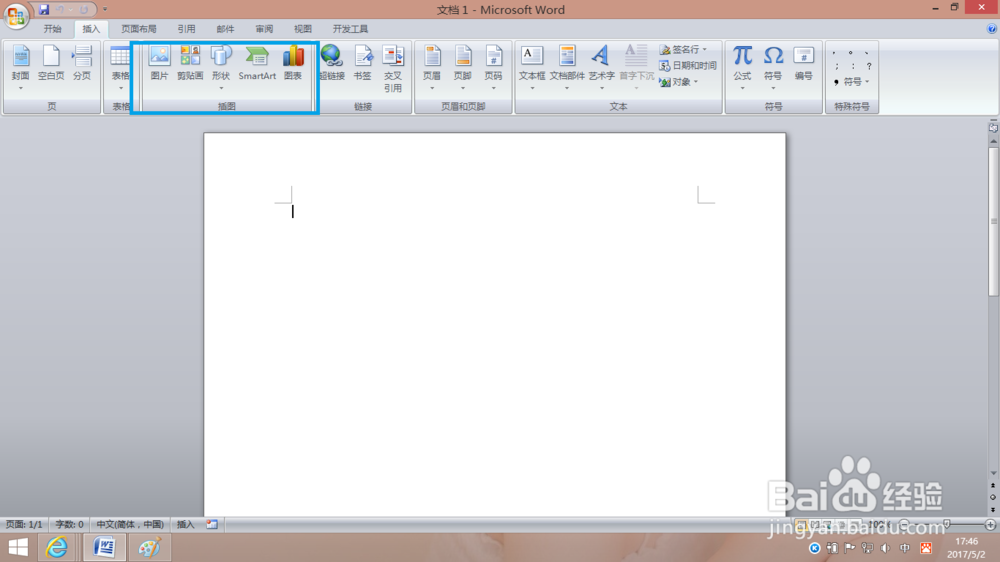The image size is (1000, 562).
Task: Open the 审阅 ribbon tab
Action: click(x=264, y=29)
